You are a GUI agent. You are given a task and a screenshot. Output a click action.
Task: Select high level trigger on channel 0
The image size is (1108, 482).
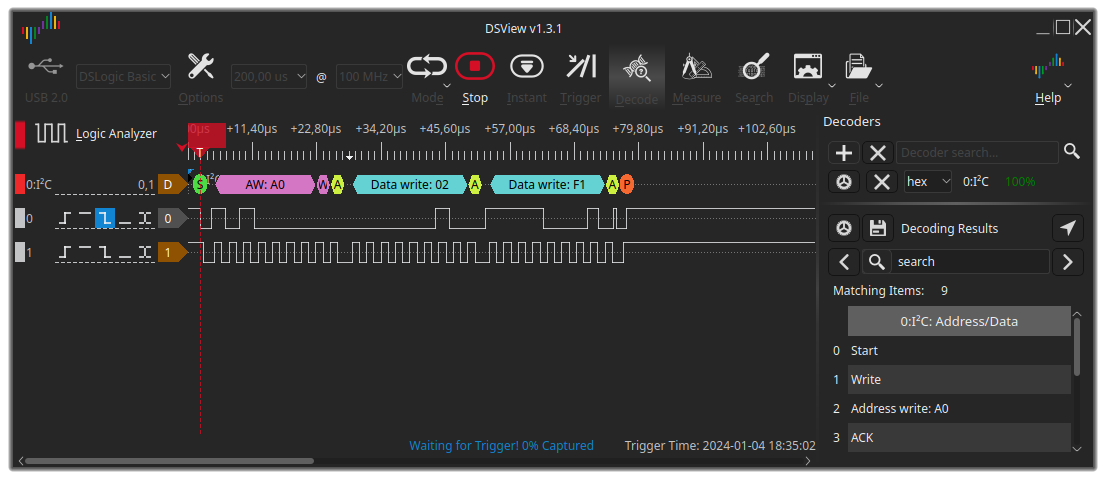click(x=85, y=218)
